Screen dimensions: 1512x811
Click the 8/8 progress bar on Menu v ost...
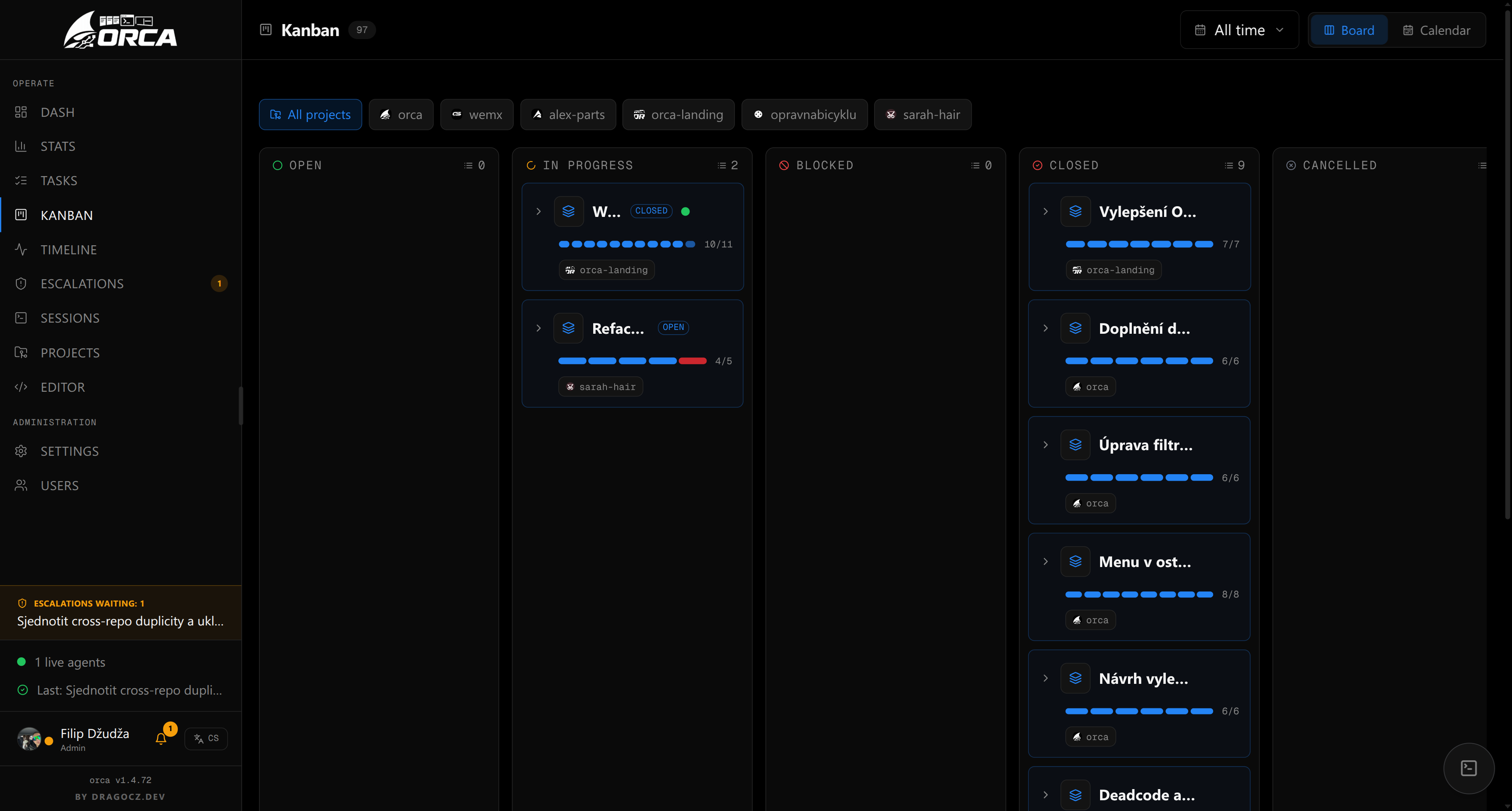tap(1139, 595)
